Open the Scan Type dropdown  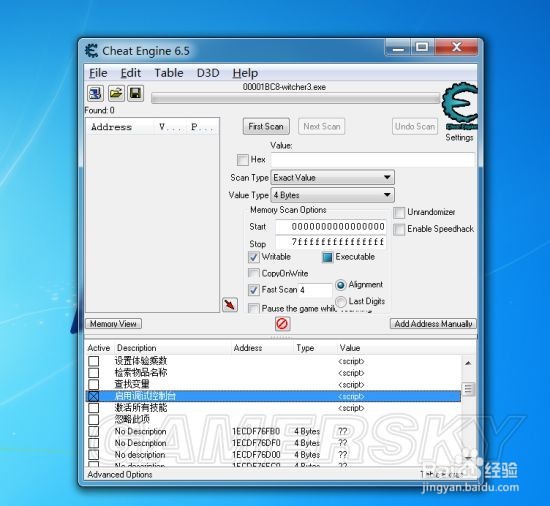[333, 177]
